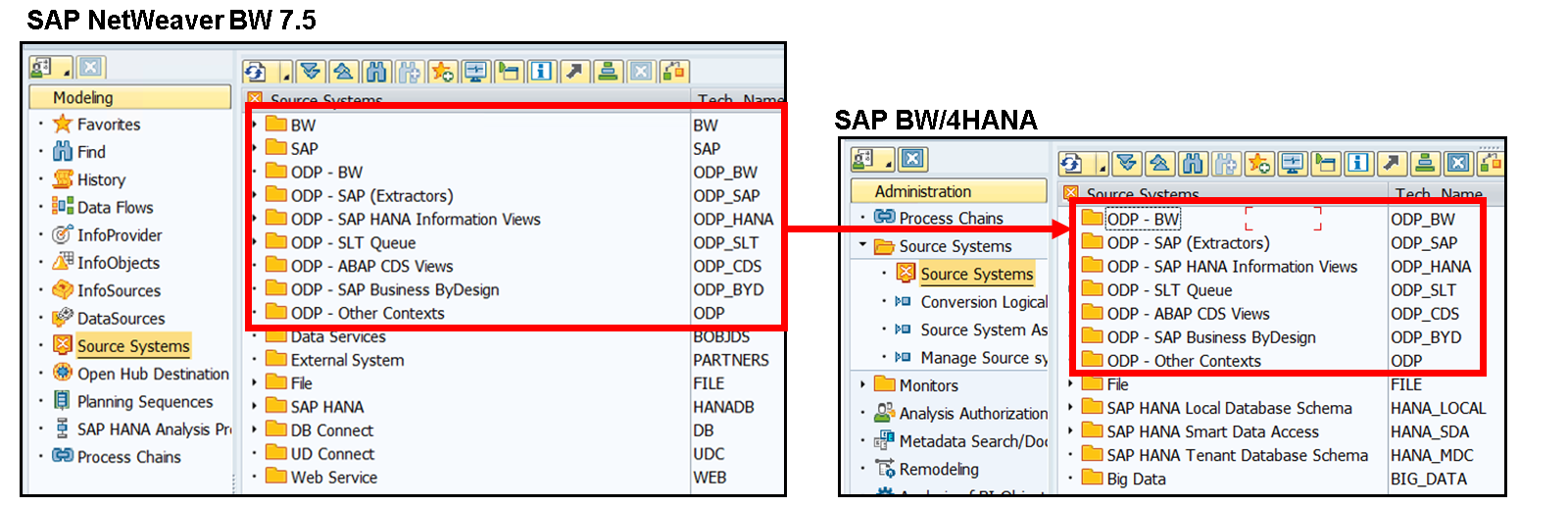The height and width of the screenshot is (507, 1568).
Task: Select highlighted Source Systems child in BW/4HANA
Action: coord(965,274)
